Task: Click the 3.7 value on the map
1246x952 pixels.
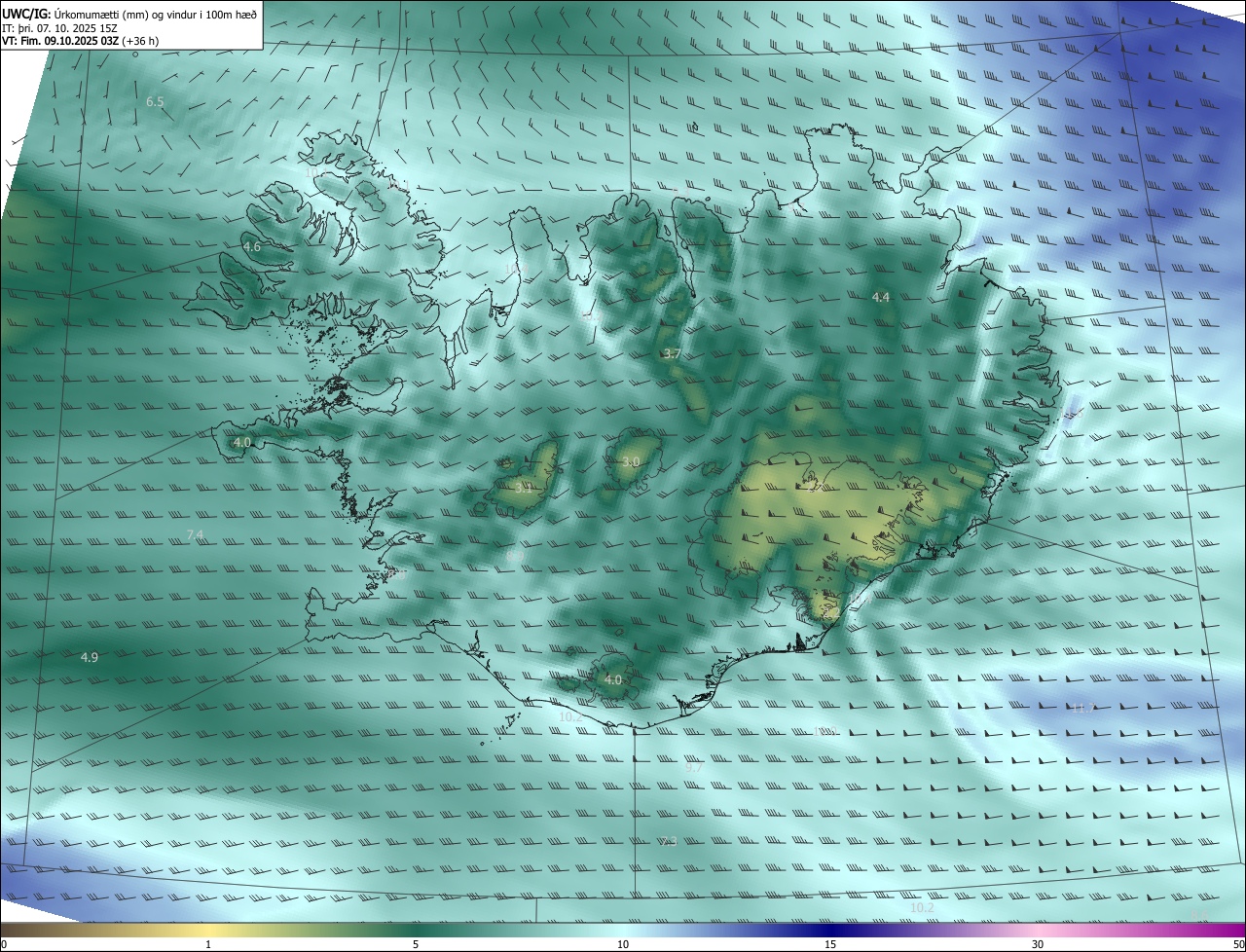Action: tap(672, 354)
